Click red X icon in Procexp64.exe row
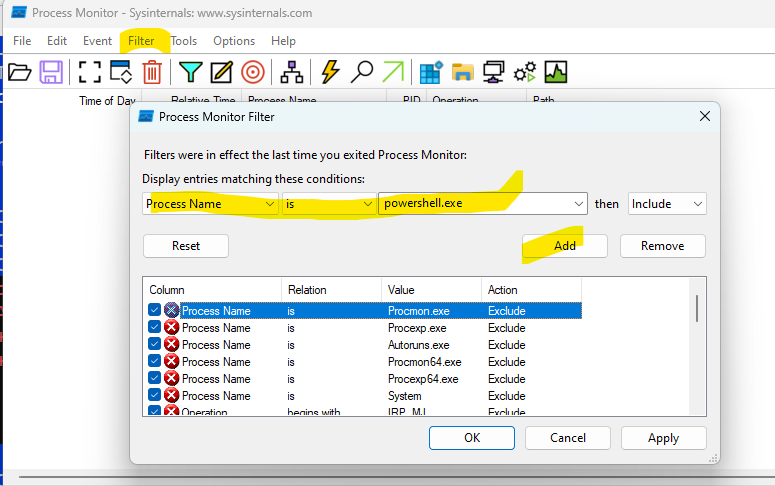775x486 pixels. (x=172, y=378)
